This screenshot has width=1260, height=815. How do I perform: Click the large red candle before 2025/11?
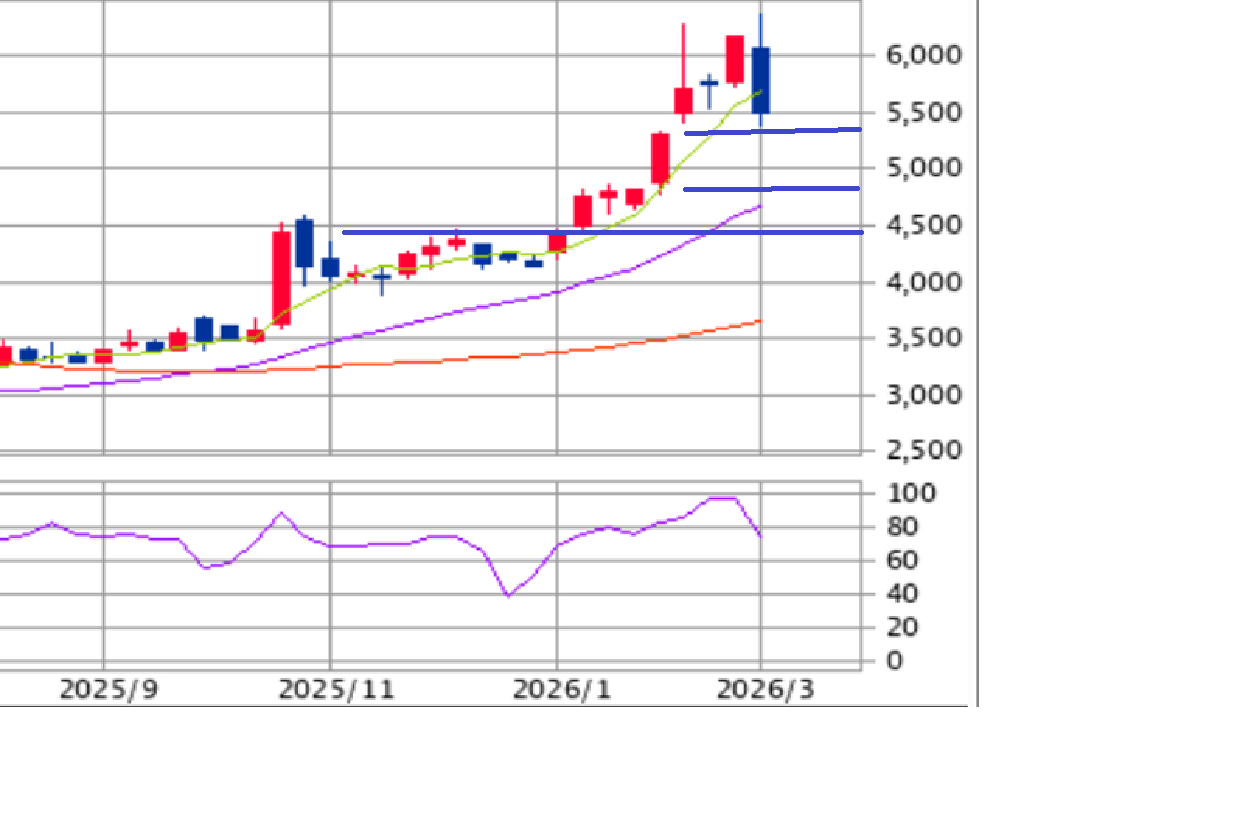[x=282, y=278]
